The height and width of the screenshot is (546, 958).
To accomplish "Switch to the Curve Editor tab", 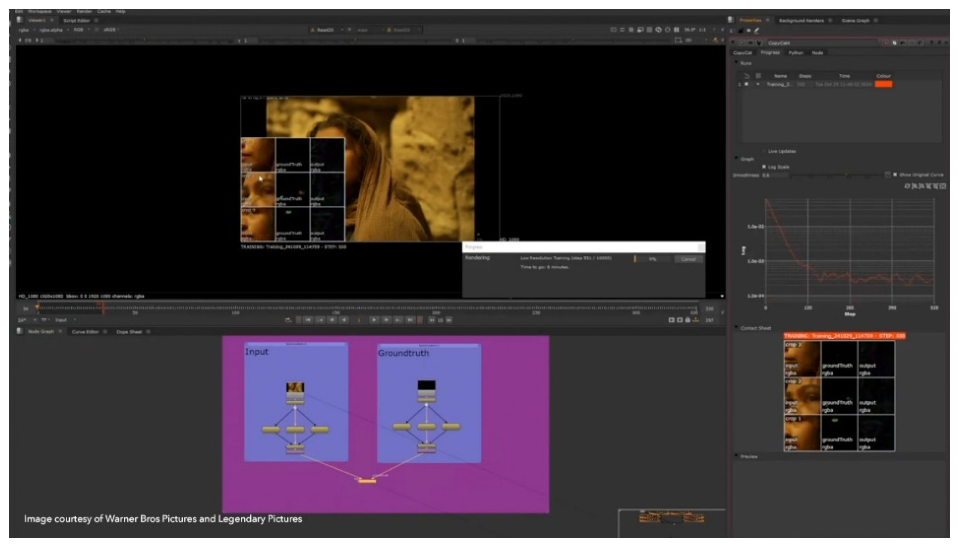I will point(86,331).
